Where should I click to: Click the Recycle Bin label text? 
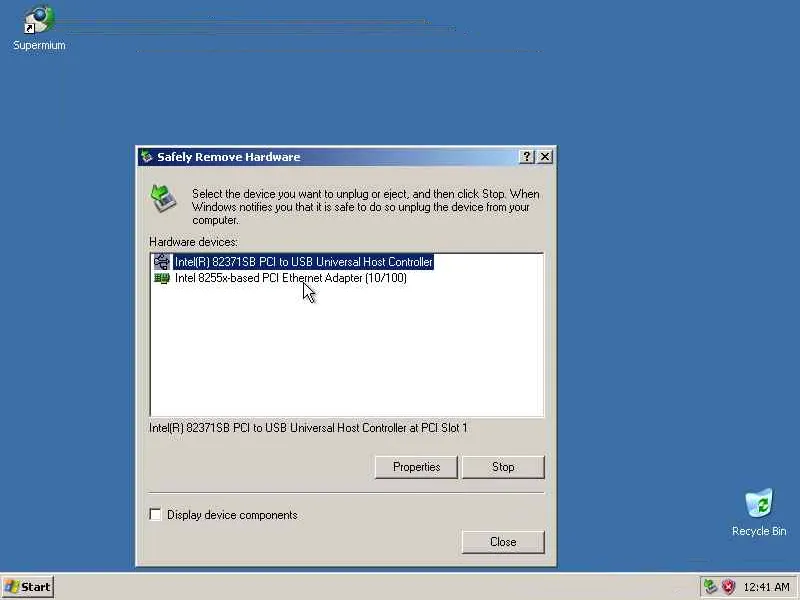pos(759,531)
